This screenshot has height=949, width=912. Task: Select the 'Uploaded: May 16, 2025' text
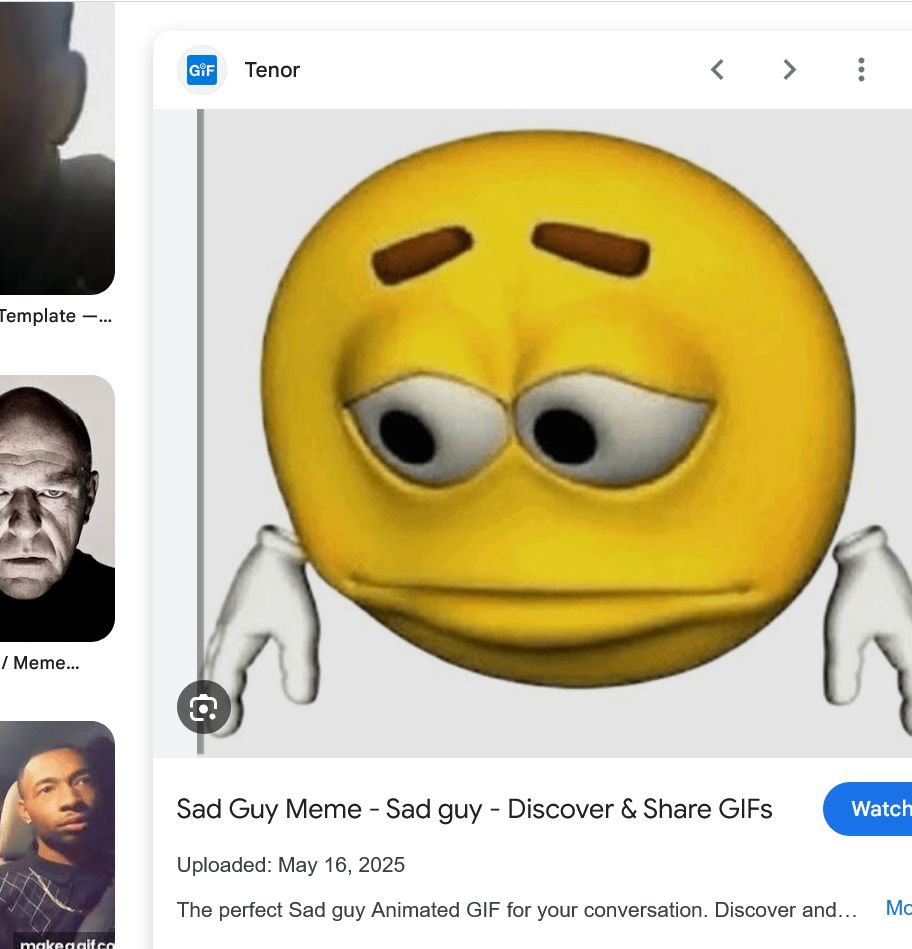pos(290,865)
